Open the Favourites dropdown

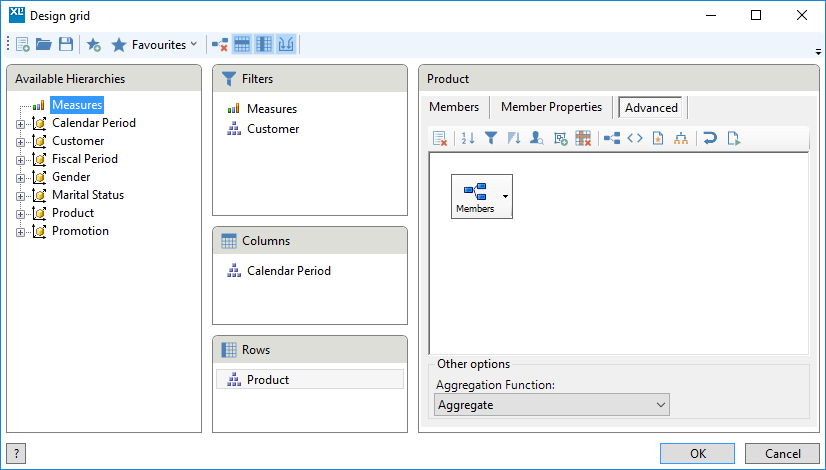click(154, 45)
